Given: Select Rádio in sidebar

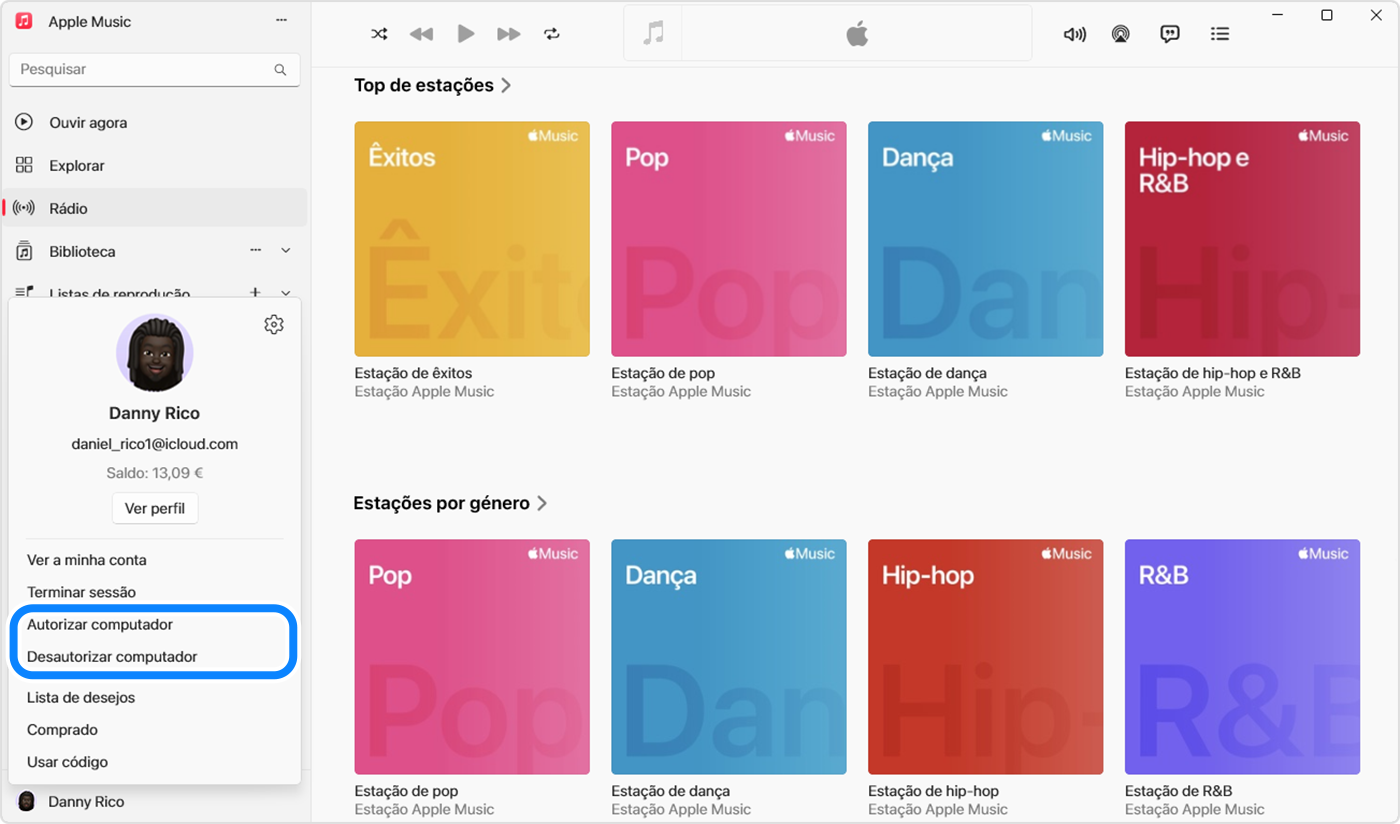Looking at the screenshot, I should (x=154, y=209).
